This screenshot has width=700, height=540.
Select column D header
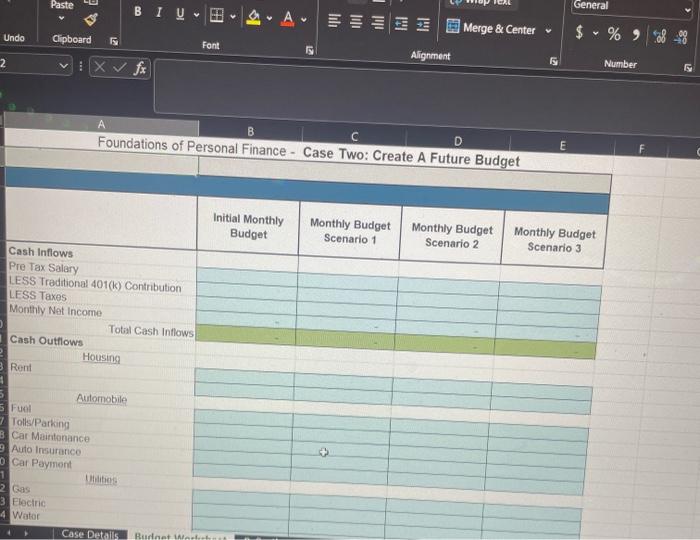point(458,141)
